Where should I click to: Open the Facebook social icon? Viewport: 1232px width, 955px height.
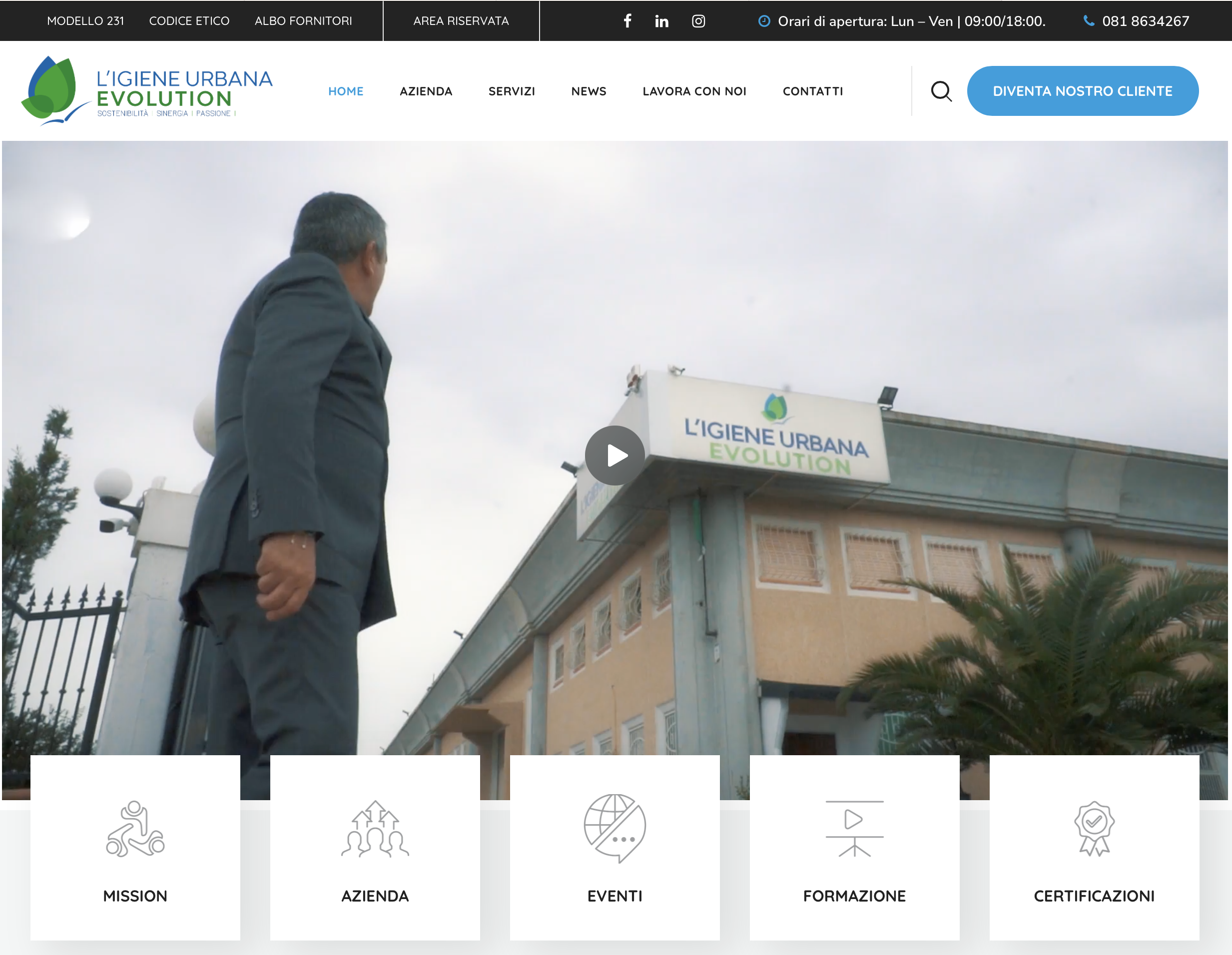tap(627, 21)
